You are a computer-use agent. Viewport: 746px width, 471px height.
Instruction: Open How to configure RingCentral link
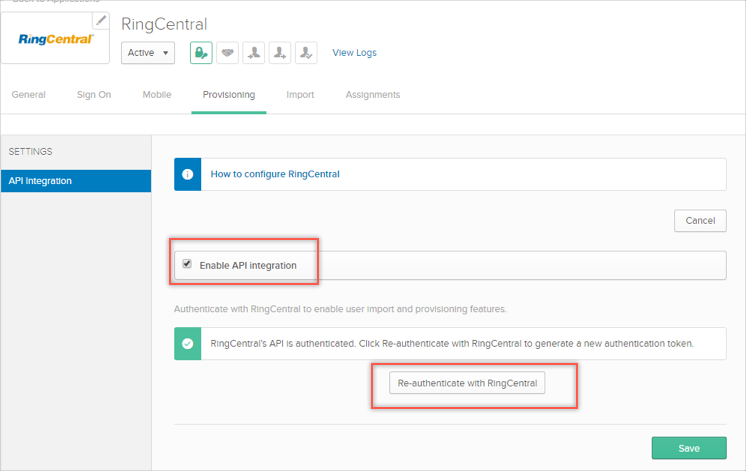click(x=275, y=174)
